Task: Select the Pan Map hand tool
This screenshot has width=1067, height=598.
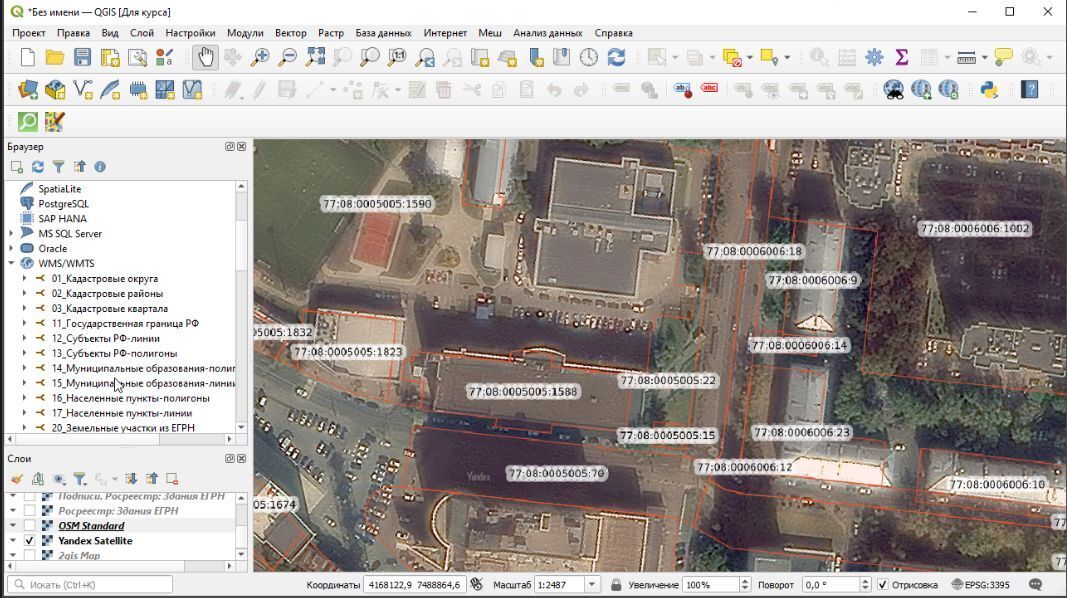Action: [x=205, y=57]
